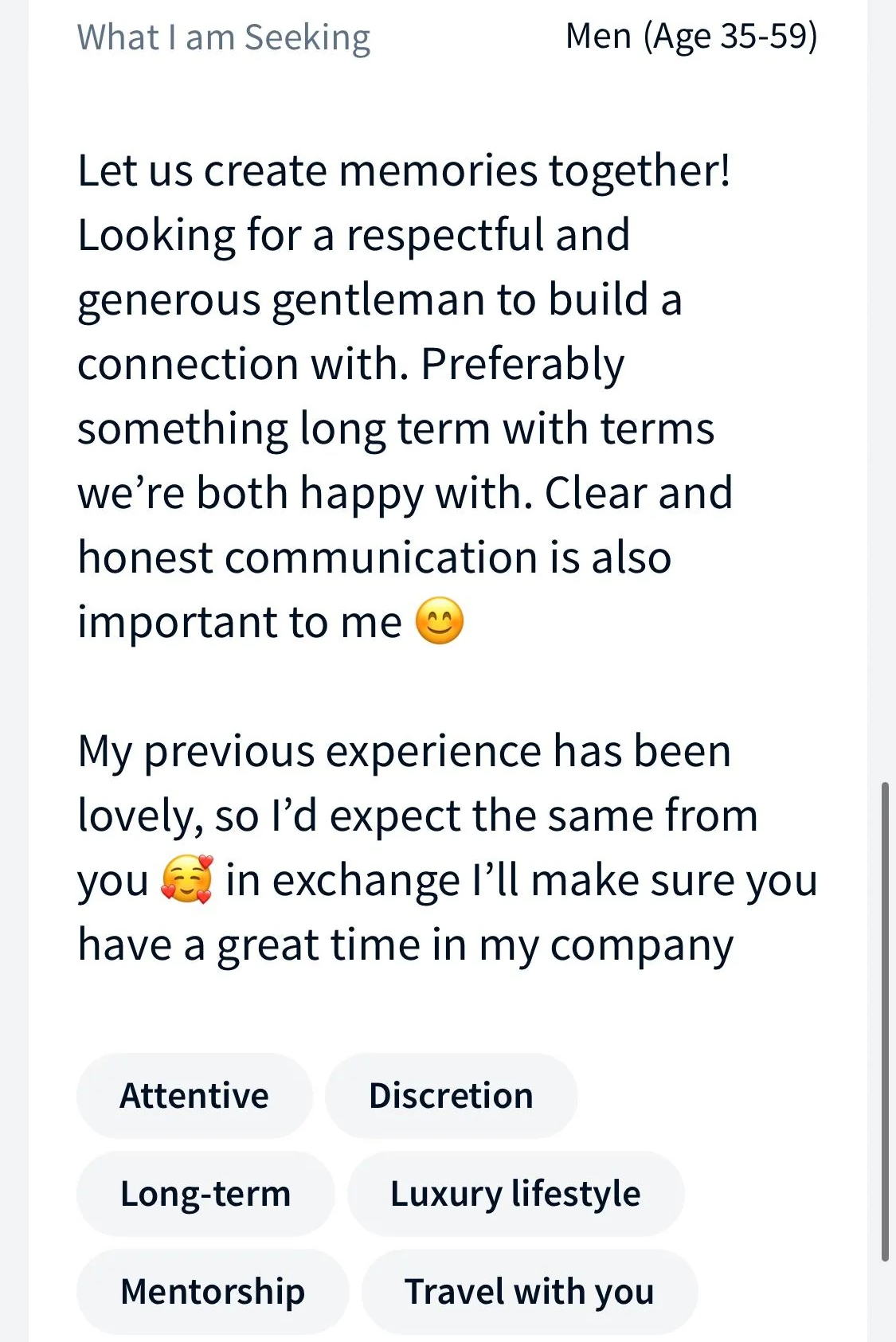Click the vertical scrollbar thumb

tap(884, 1022)
